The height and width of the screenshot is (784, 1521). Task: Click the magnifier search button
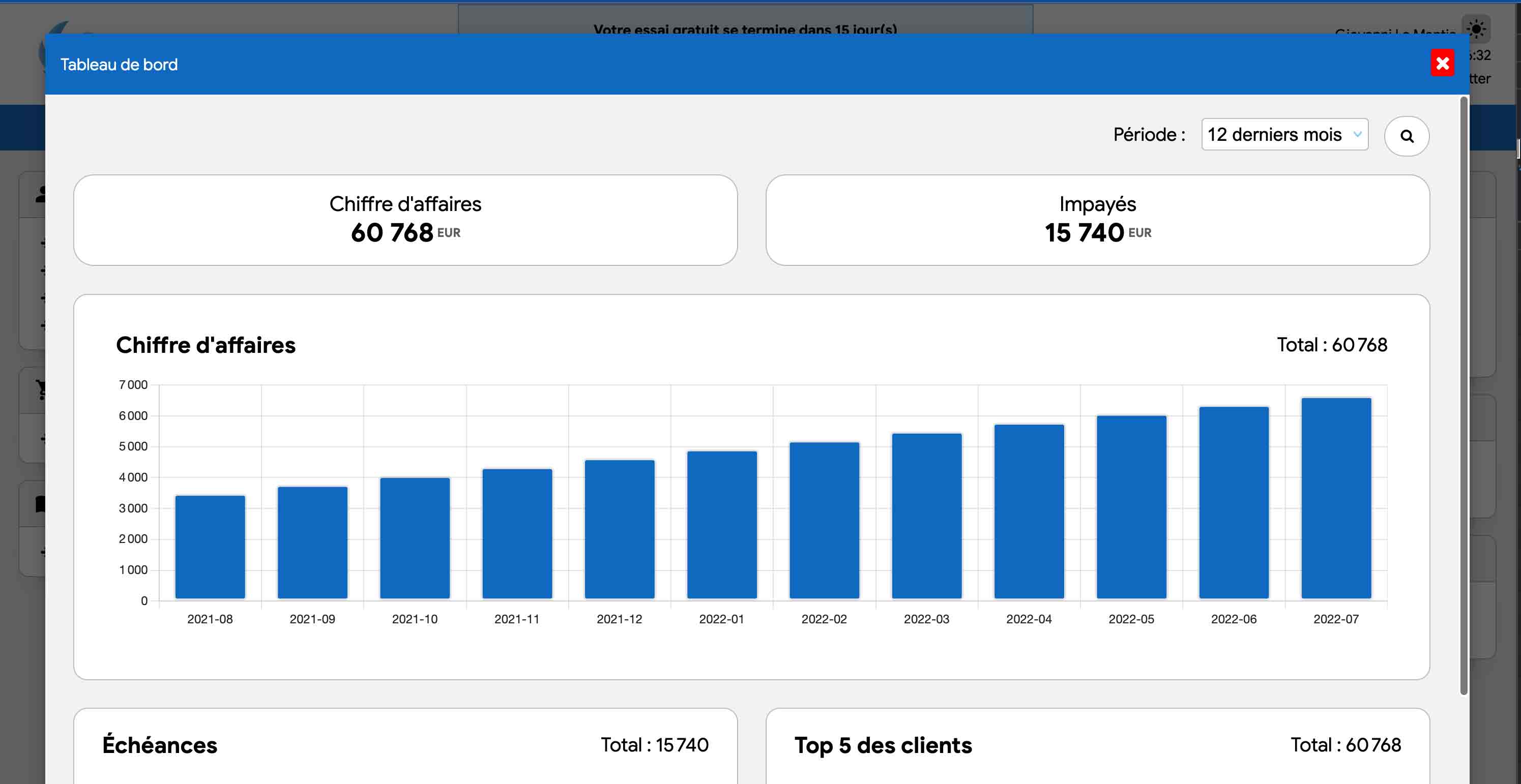[1407, 136]
